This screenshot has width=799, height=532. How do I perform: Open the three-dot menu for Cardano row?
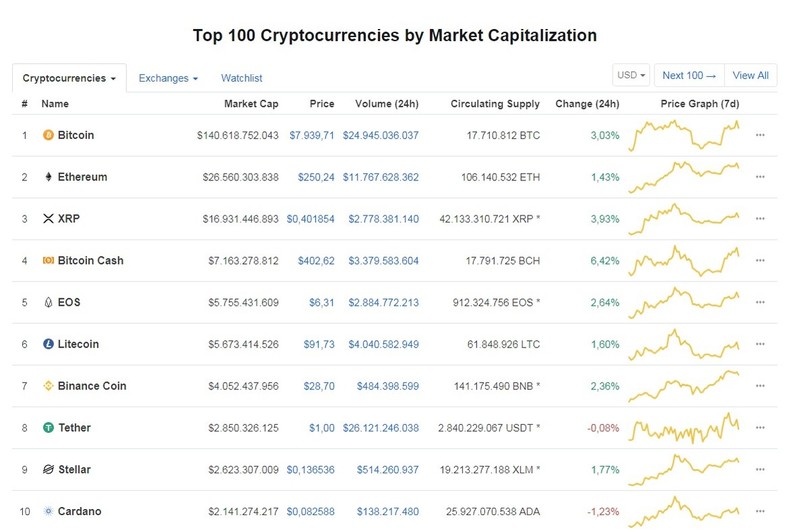pyautogui.click(x=760, y=511)
